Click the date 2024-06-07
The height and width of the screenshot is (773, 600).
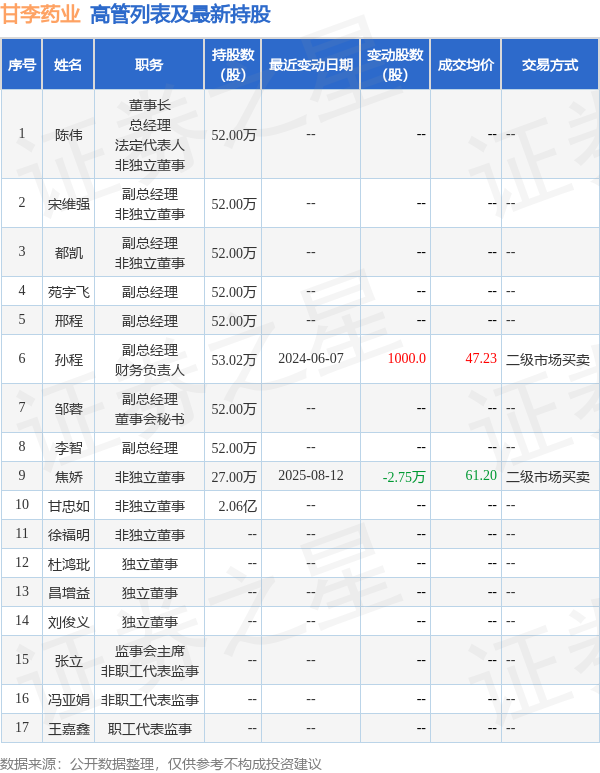(x=311, y=358)
